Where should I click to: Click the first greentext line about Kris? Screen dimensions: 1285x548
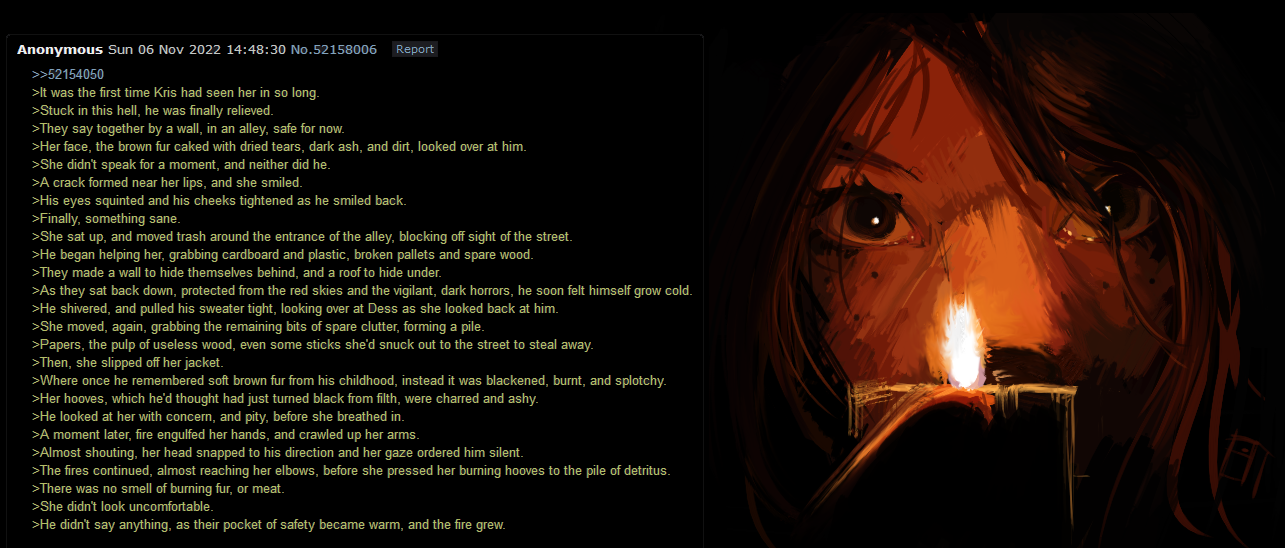pyautogui.click(x=175, y=93)
